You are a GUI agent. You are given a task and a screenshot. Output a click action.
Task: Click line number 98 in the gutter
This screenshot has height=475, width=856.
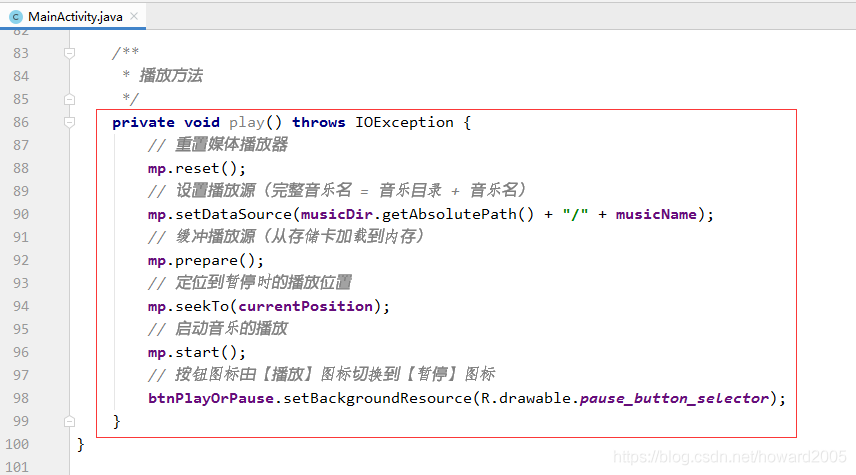(21, 398)
